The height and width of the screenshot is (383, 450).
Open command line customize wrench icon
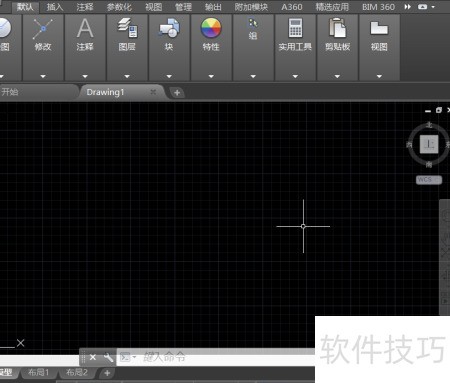pyautogui.click(x=108, y=357)
